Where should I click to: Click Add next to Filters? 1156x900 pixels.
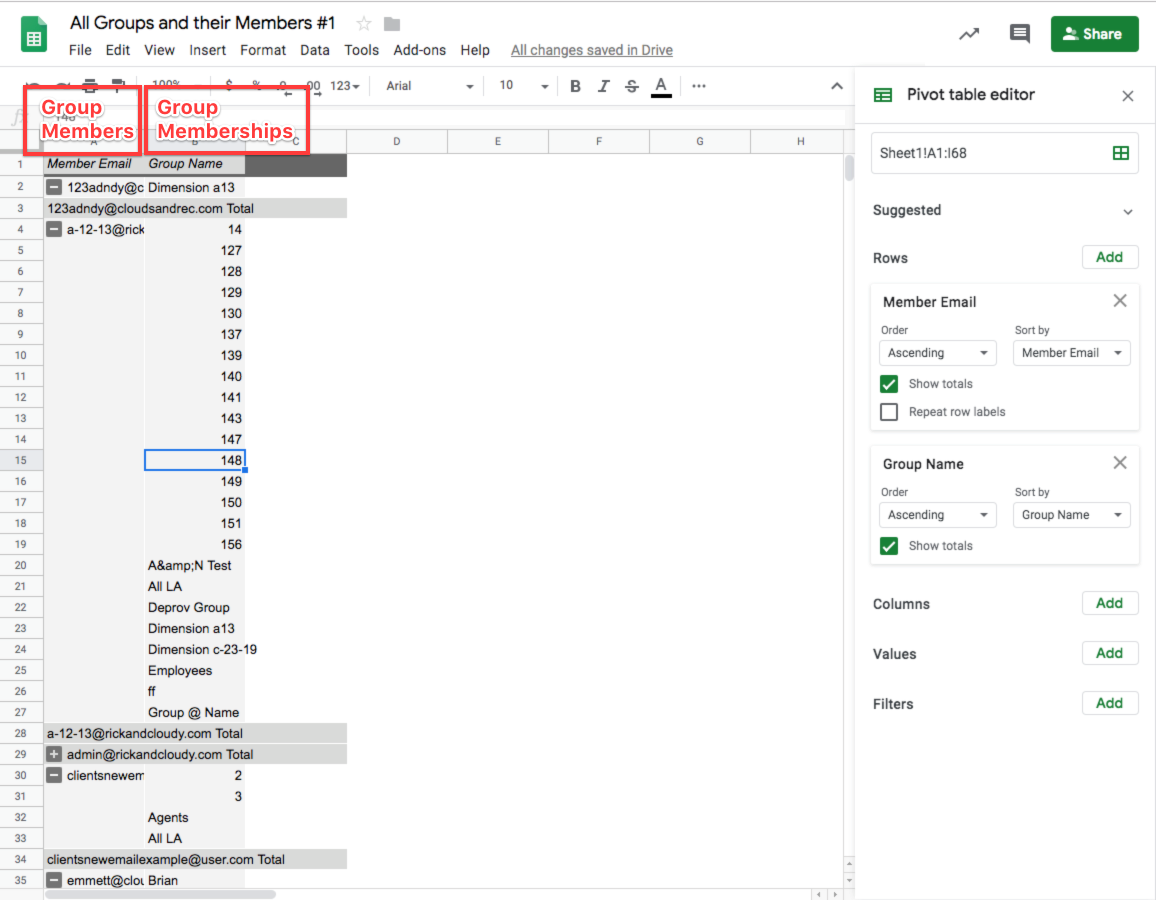(x=1110, y=703)
